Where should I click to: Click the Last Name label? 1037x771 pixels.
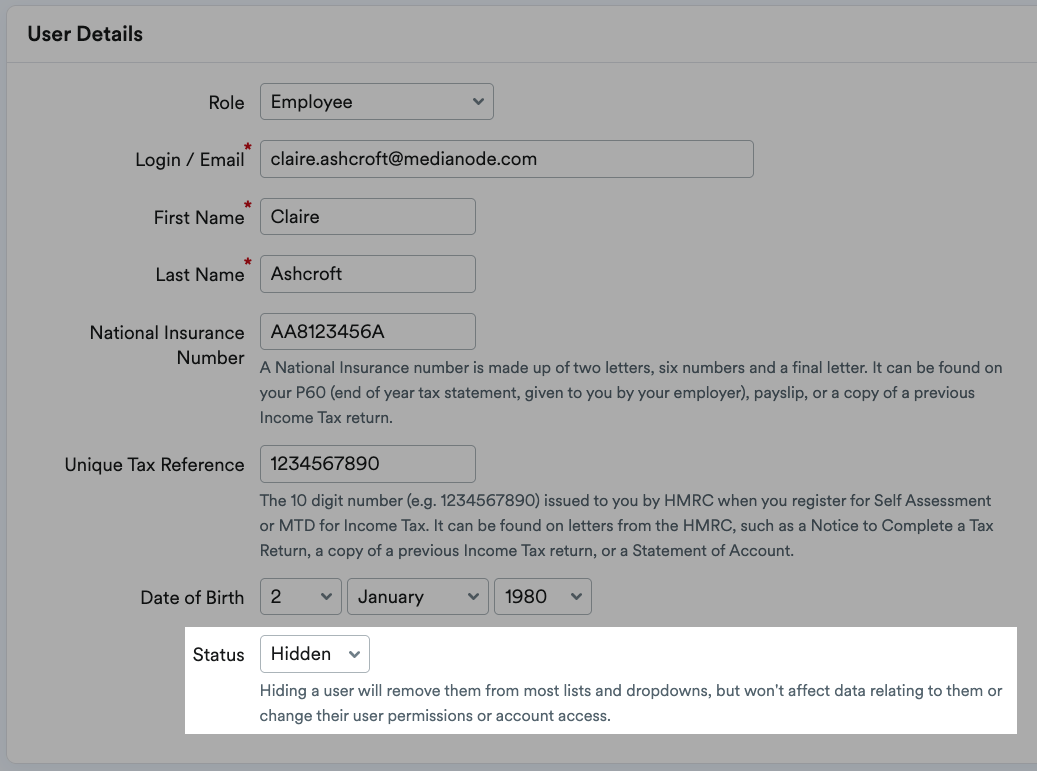(200, 274)
